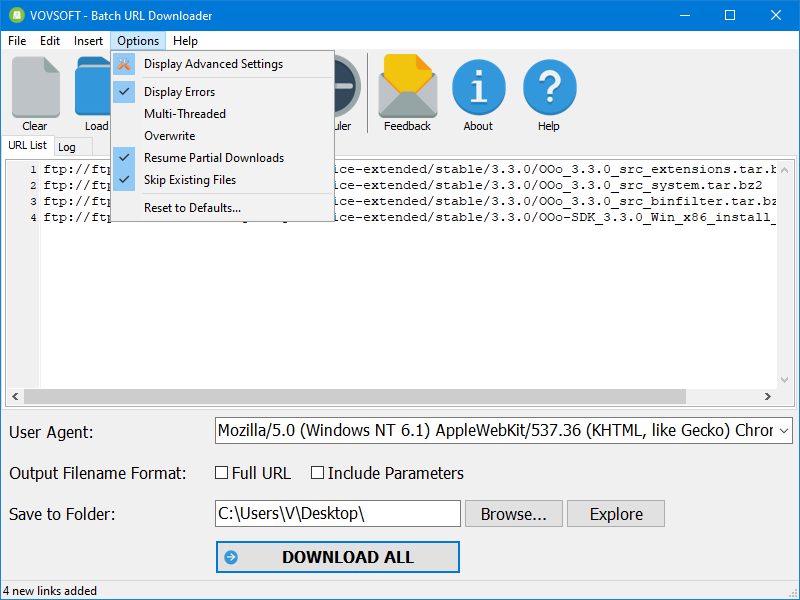Image resolution: width=800 pixels, height=600 pixels.
Task: Toggle Skip Existing Files option
Action: (222, 180)
